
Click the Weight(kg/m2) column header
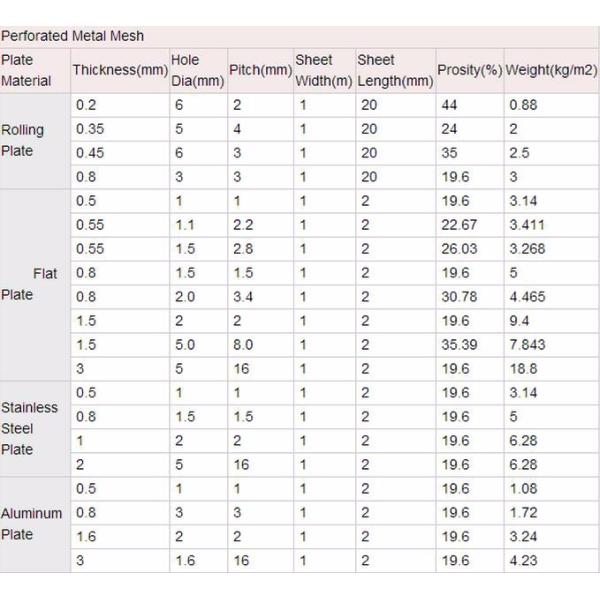point(551,71)
